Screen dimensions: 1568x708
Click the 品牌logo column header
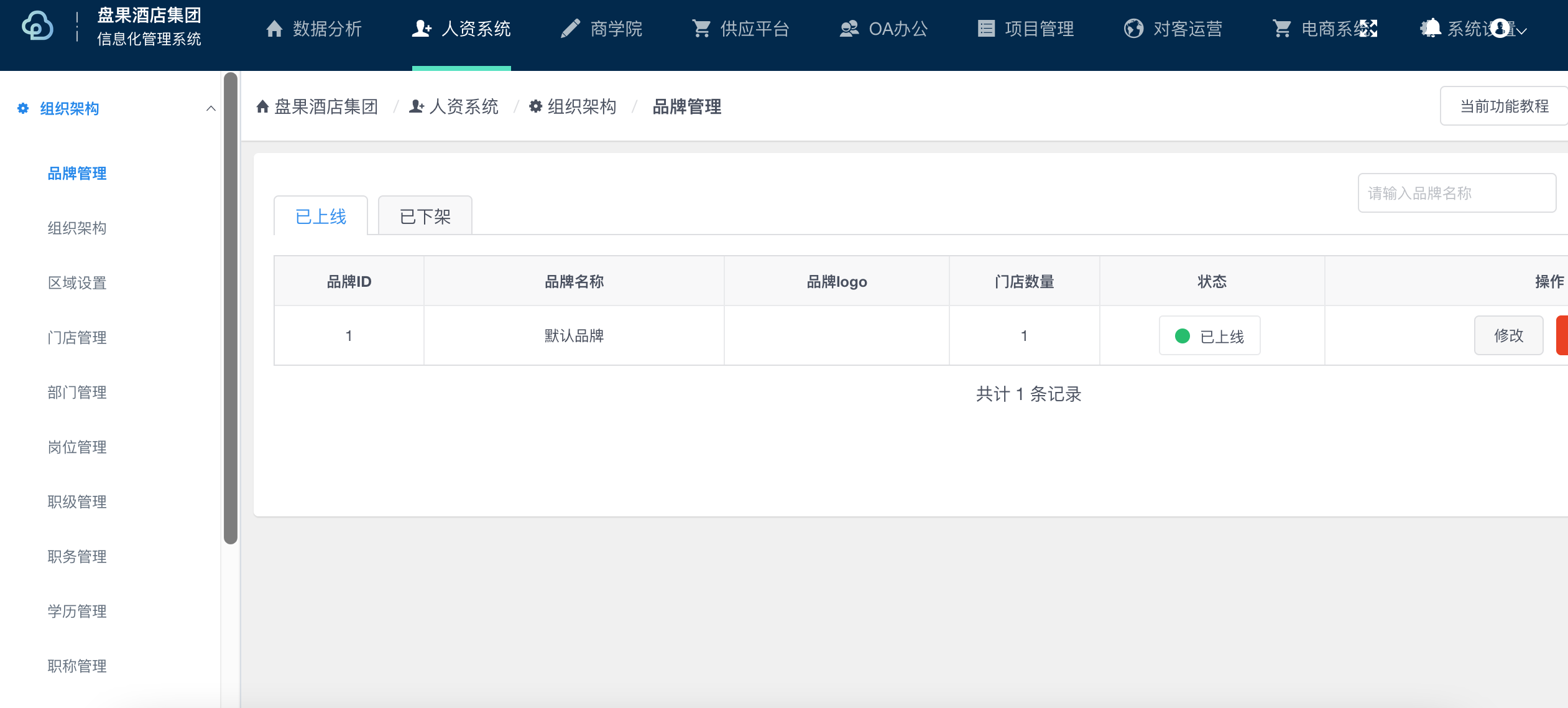click(837, 282)
